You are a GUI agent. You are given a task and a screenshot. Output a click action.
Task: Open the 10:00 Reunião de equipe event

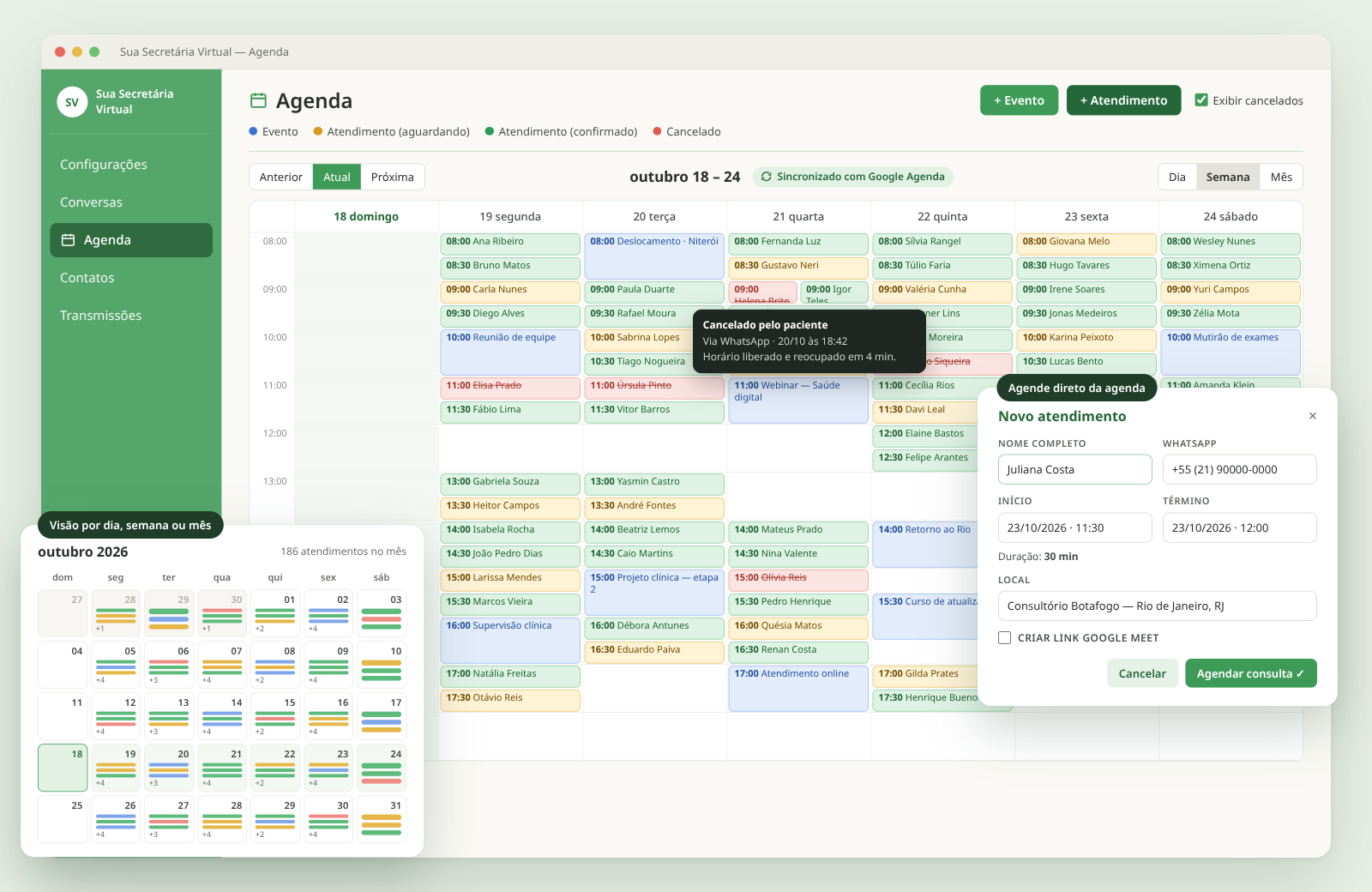510,352
